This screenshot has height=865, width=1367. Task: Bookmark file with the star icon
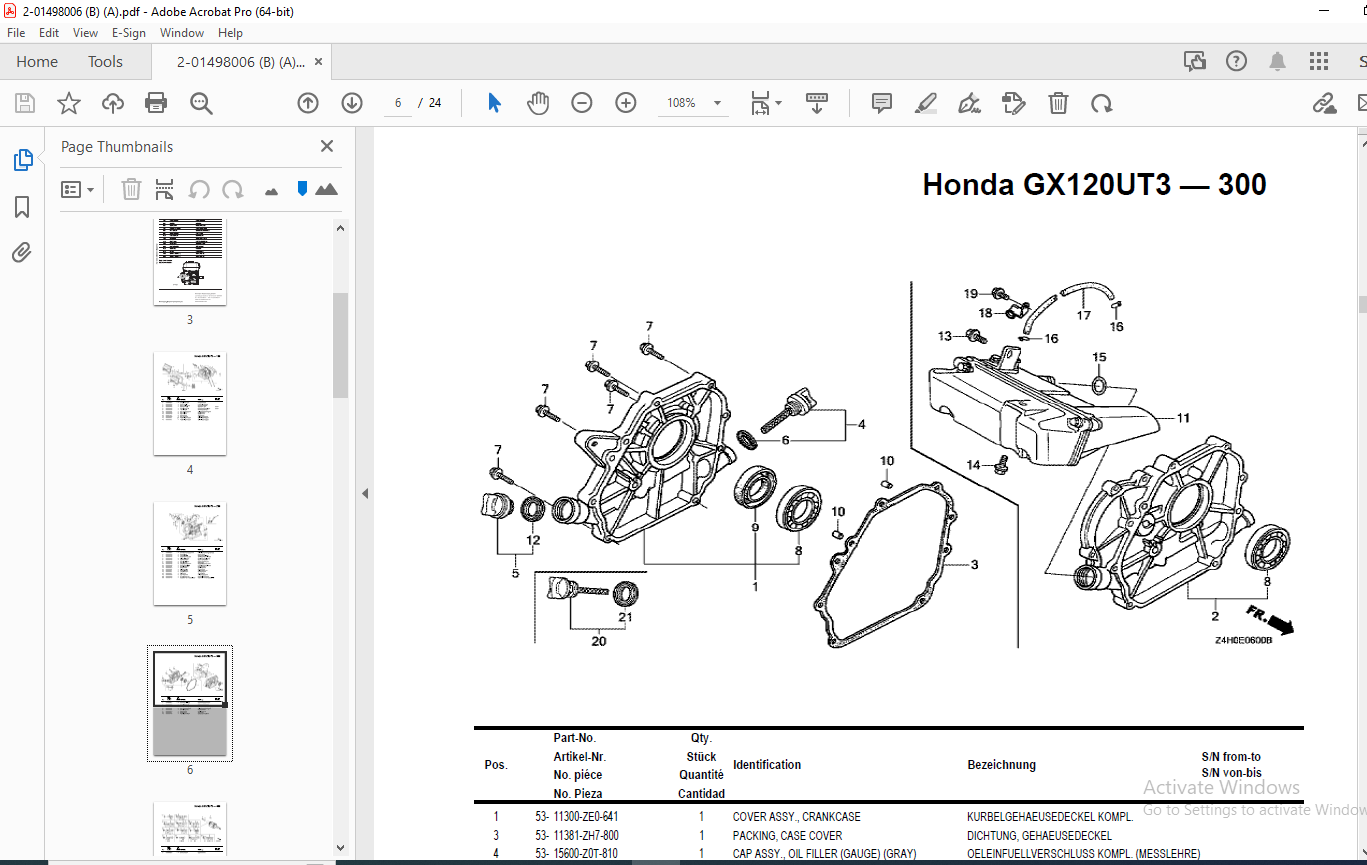click(68, 103)
